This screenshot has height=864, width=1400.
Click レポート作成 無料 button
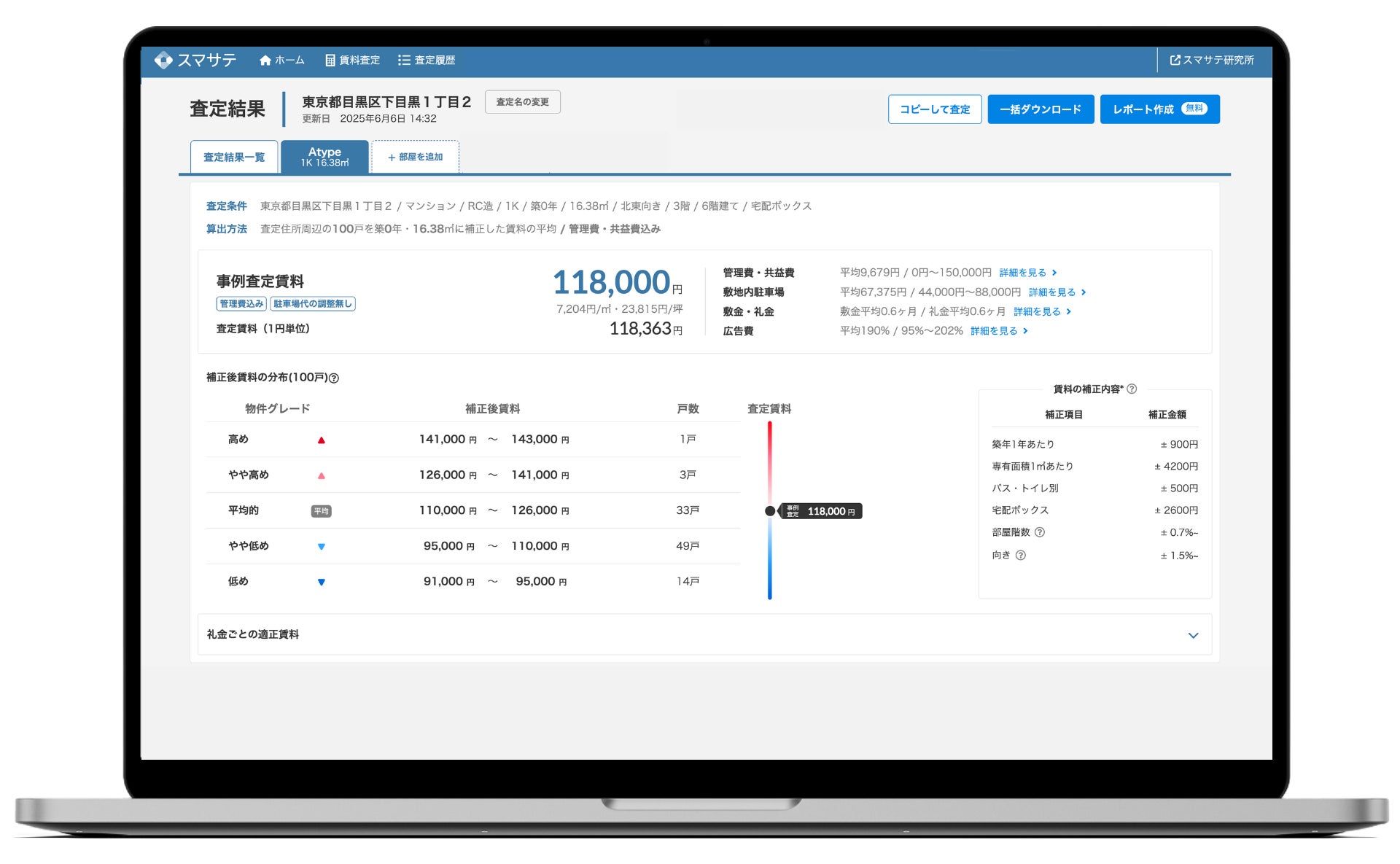point(1159,109)
